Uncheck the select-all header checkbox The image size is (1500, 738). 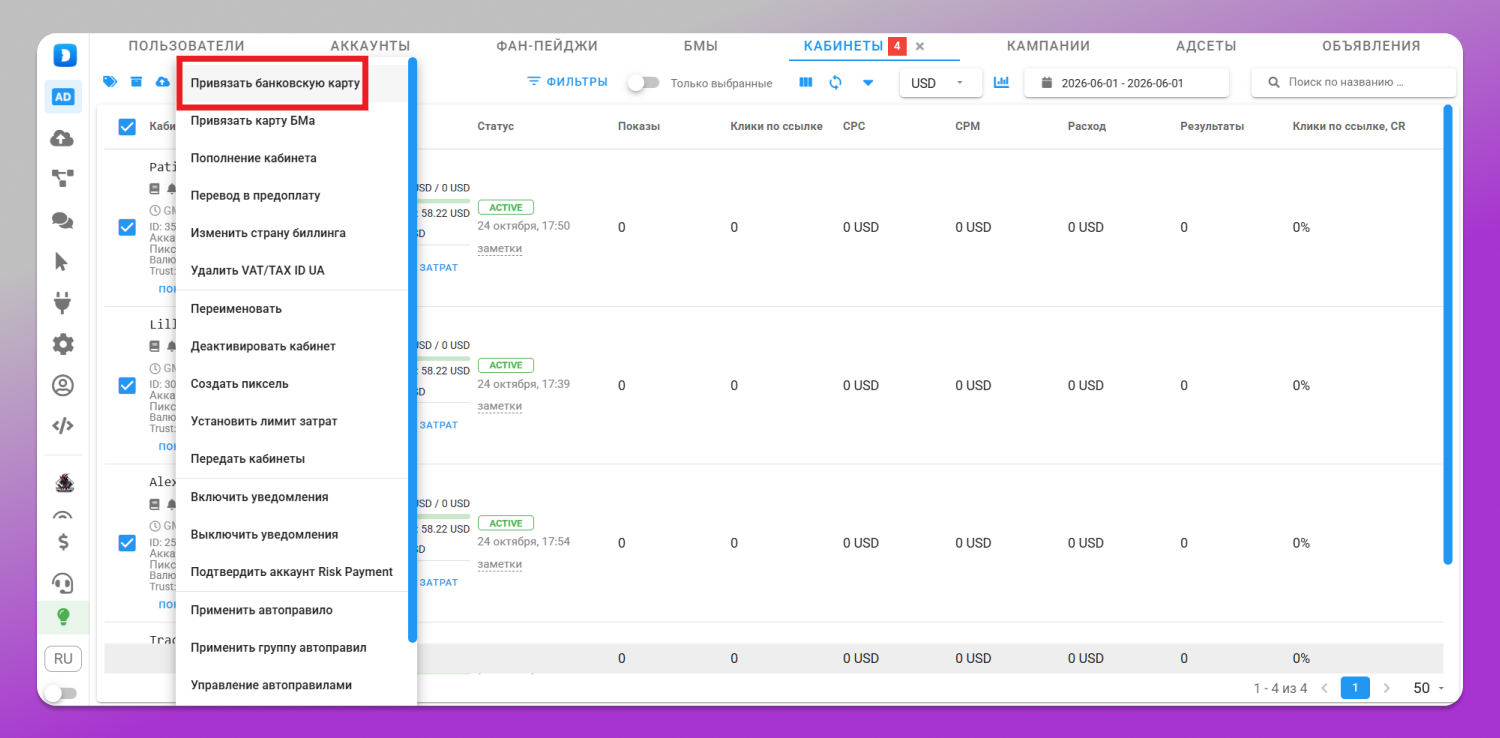[127, 126]
